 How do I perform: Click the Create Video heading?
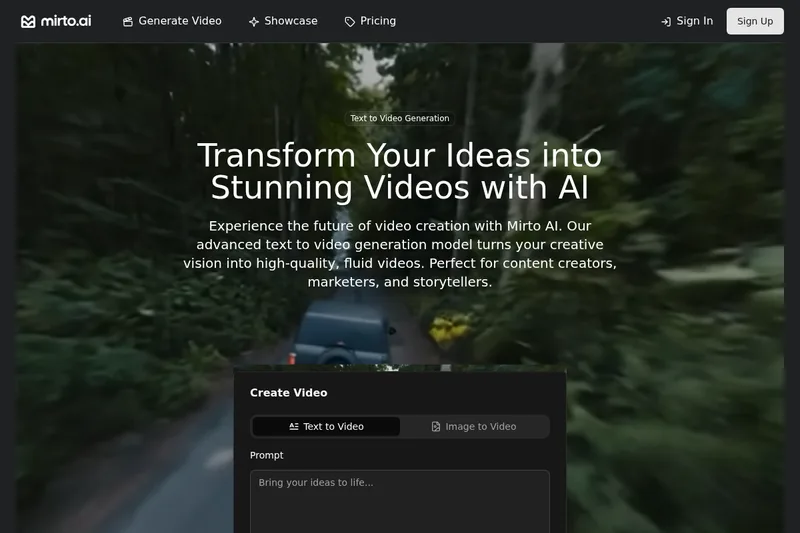289,393
